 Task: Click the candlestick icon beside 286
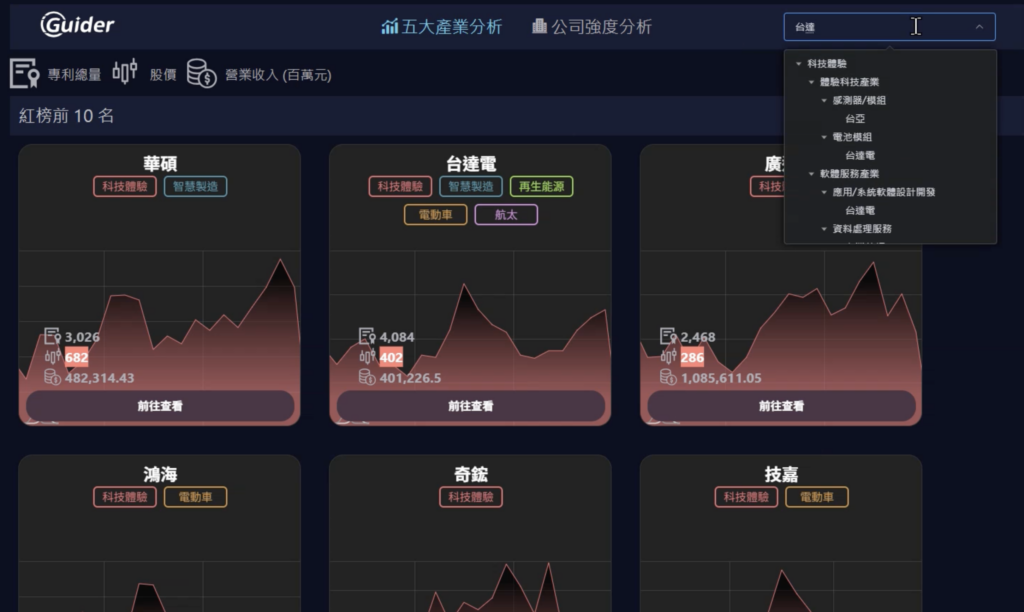[668, 357]
